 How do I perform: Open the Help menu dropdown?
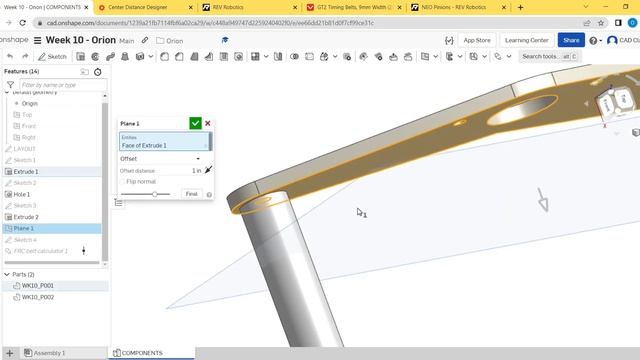click(x=596, y=40)
